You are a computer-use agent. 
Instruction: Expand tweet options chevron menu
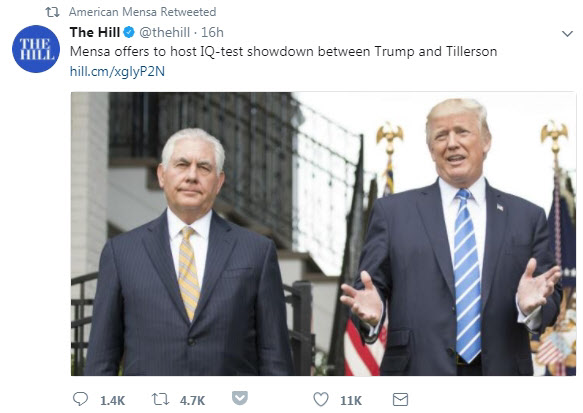[567, 34]
